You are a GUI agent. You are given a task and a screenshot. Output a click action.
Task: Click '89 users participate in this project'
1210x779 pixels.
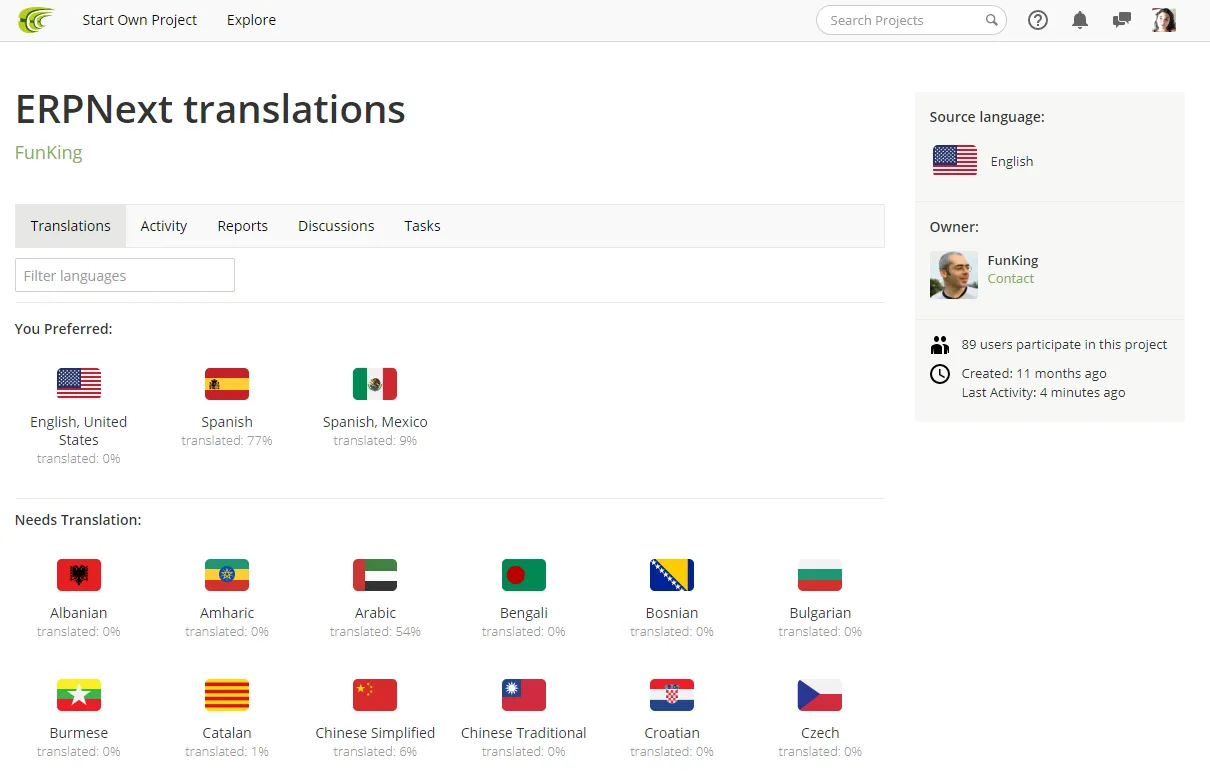click(x=1064, y=344)
